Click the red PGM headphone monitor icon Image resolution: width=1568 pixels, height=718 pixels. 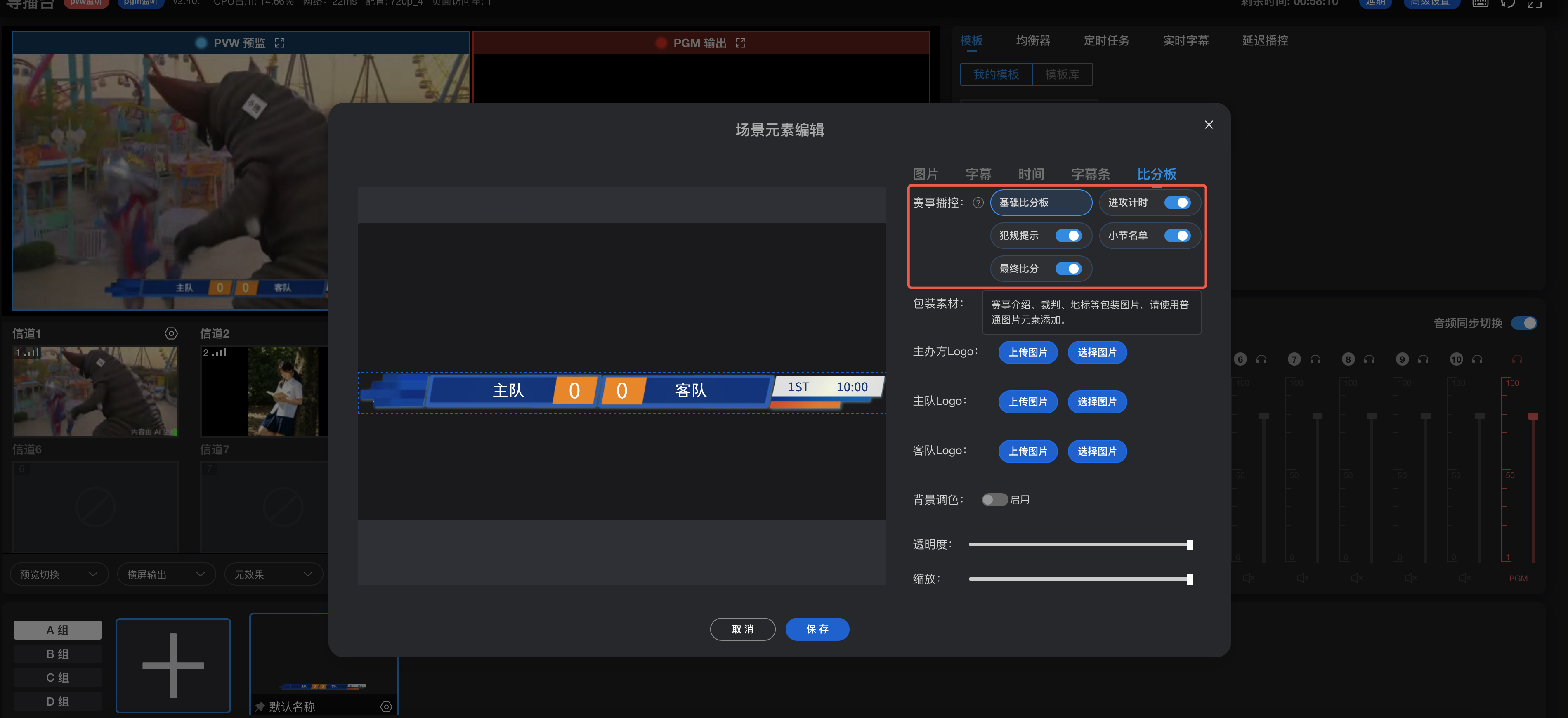[1518, 359]
